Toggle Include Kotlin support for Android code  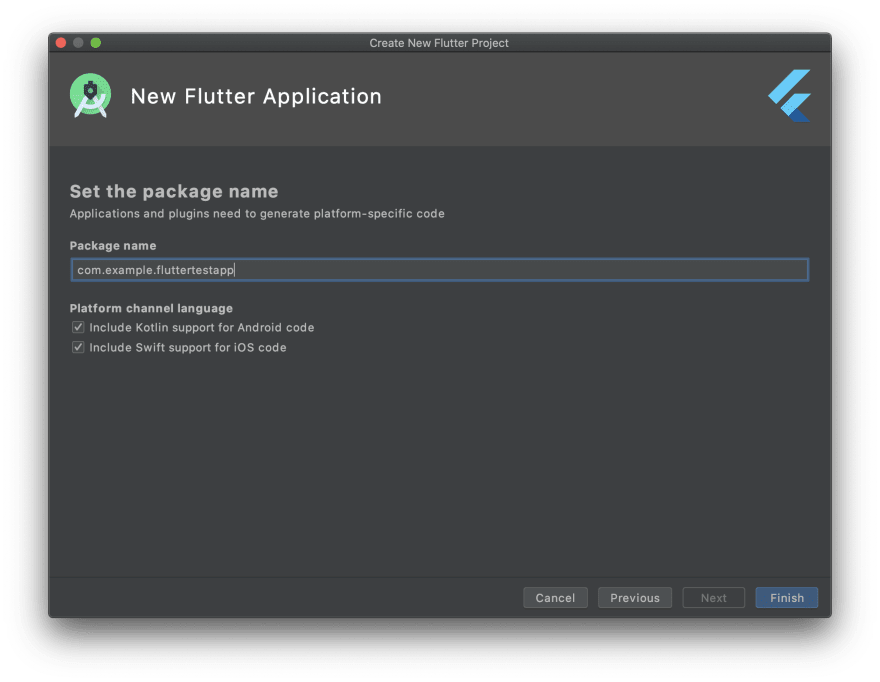pyautogui.click(x=78, y=327)
